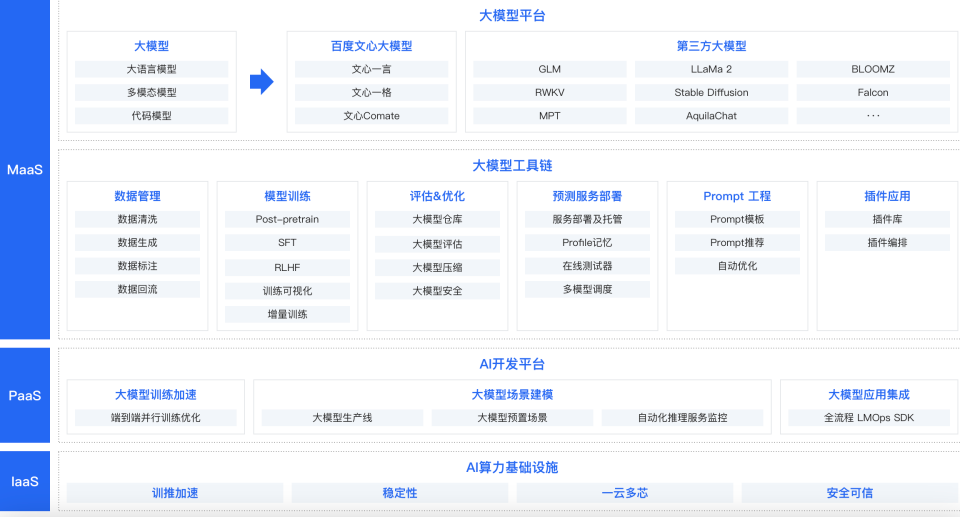Open the 大模型安全 entry
Viewport: 960px width, 517px height.
click(x=437, y=291)
